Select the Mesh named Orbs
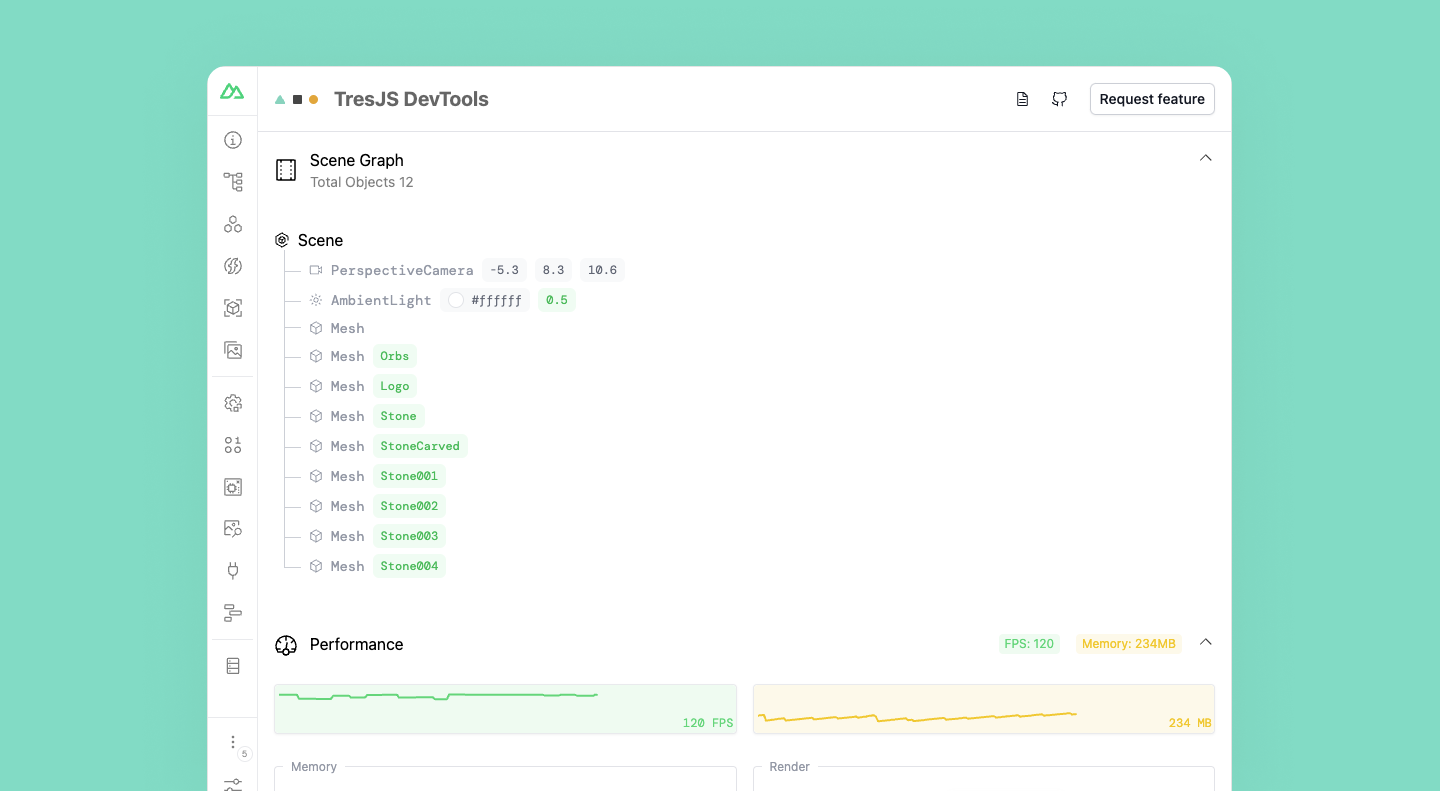 (x=363, y=356)
